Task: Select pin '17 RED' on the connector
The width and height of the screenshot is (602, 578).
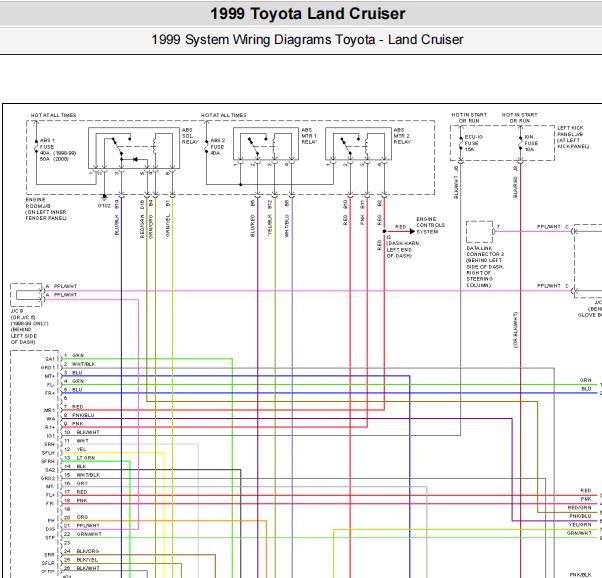Action: coord(76,492)
